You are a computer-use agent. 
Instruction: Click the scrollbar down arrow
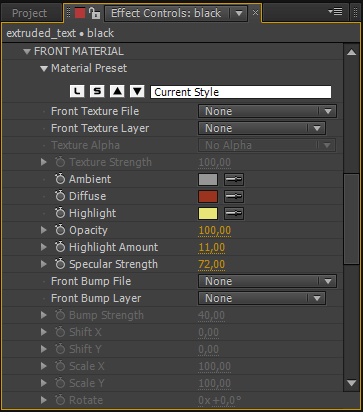[351, 383]
